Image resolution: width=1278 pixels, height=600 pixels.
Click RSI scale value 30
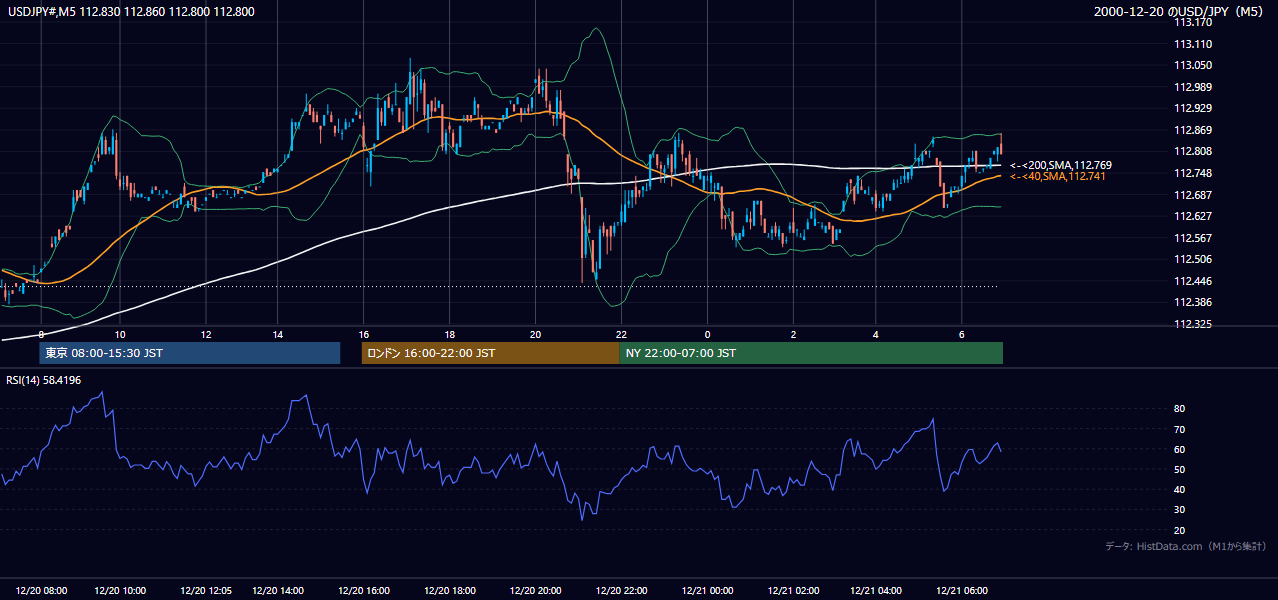[1180, 510]
